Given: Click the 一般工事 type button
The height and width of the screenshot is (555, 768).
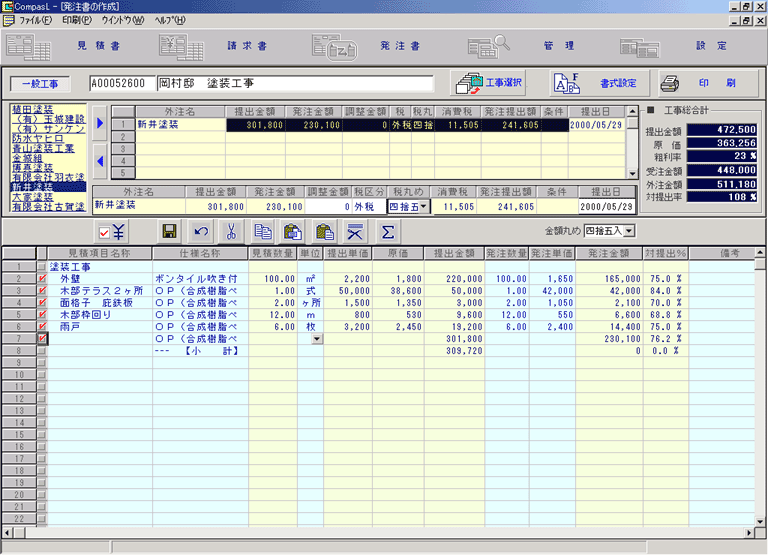Looking at the screenshot, I should coord(40,84).
